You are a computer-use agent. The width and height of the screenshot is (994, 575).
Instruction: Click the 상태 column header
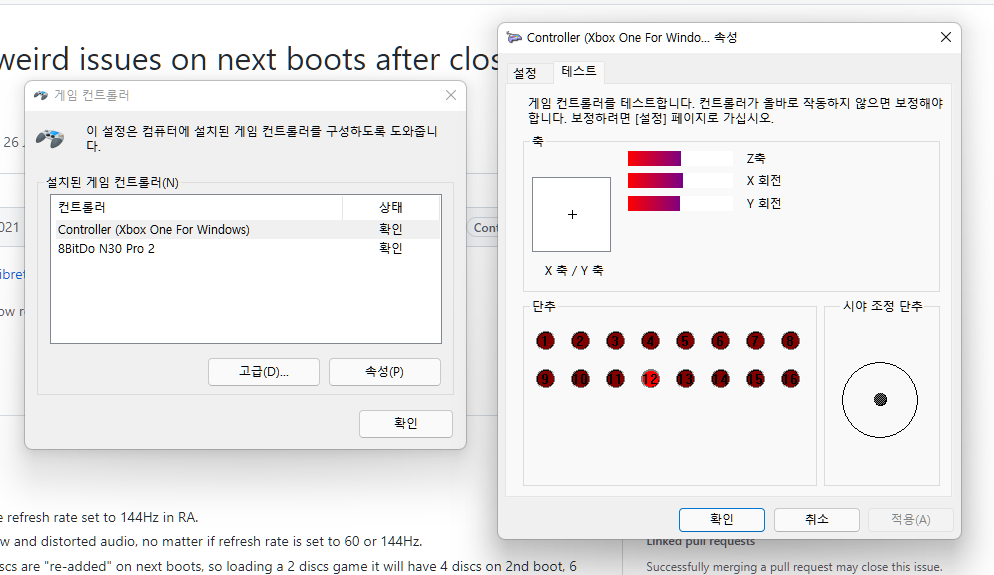[391, 207]
